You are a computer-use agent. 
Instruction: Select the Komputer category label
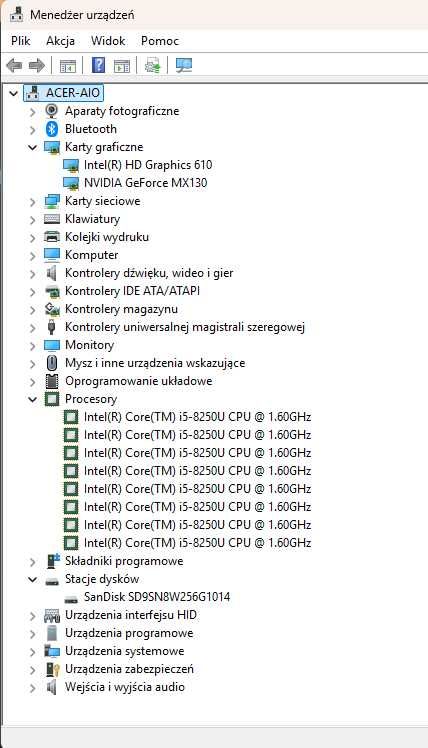tap(92, 255)
